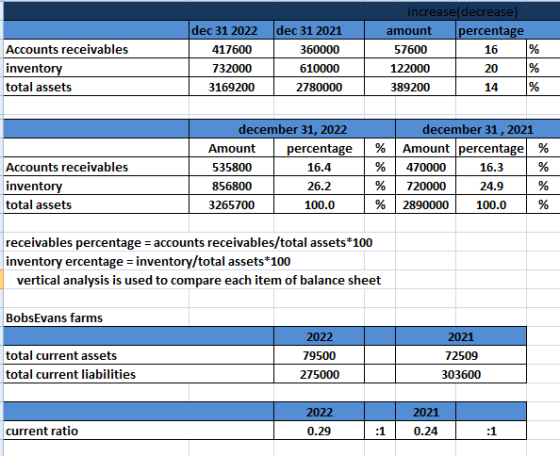Screen dimensions: 560x456
Task: Click the 'inventory ercentage' formula text
Action: point(148,262)
